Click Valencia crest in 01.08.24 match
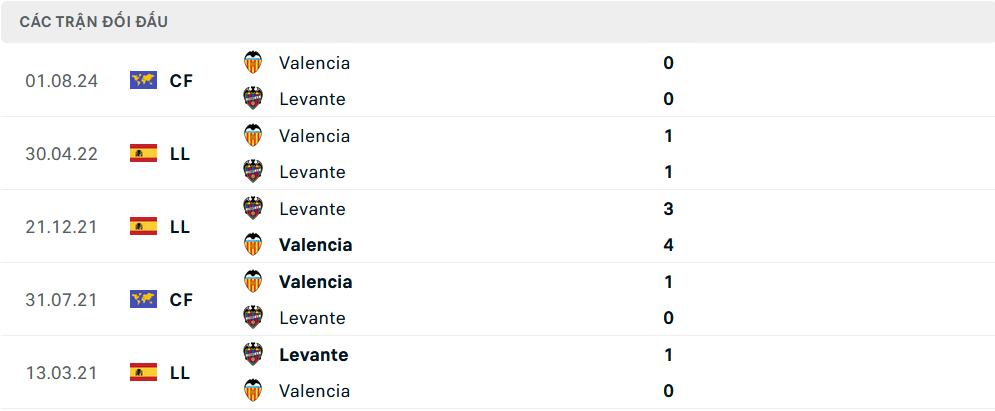Viewport: 995px width, 411px height. (254, 63)
